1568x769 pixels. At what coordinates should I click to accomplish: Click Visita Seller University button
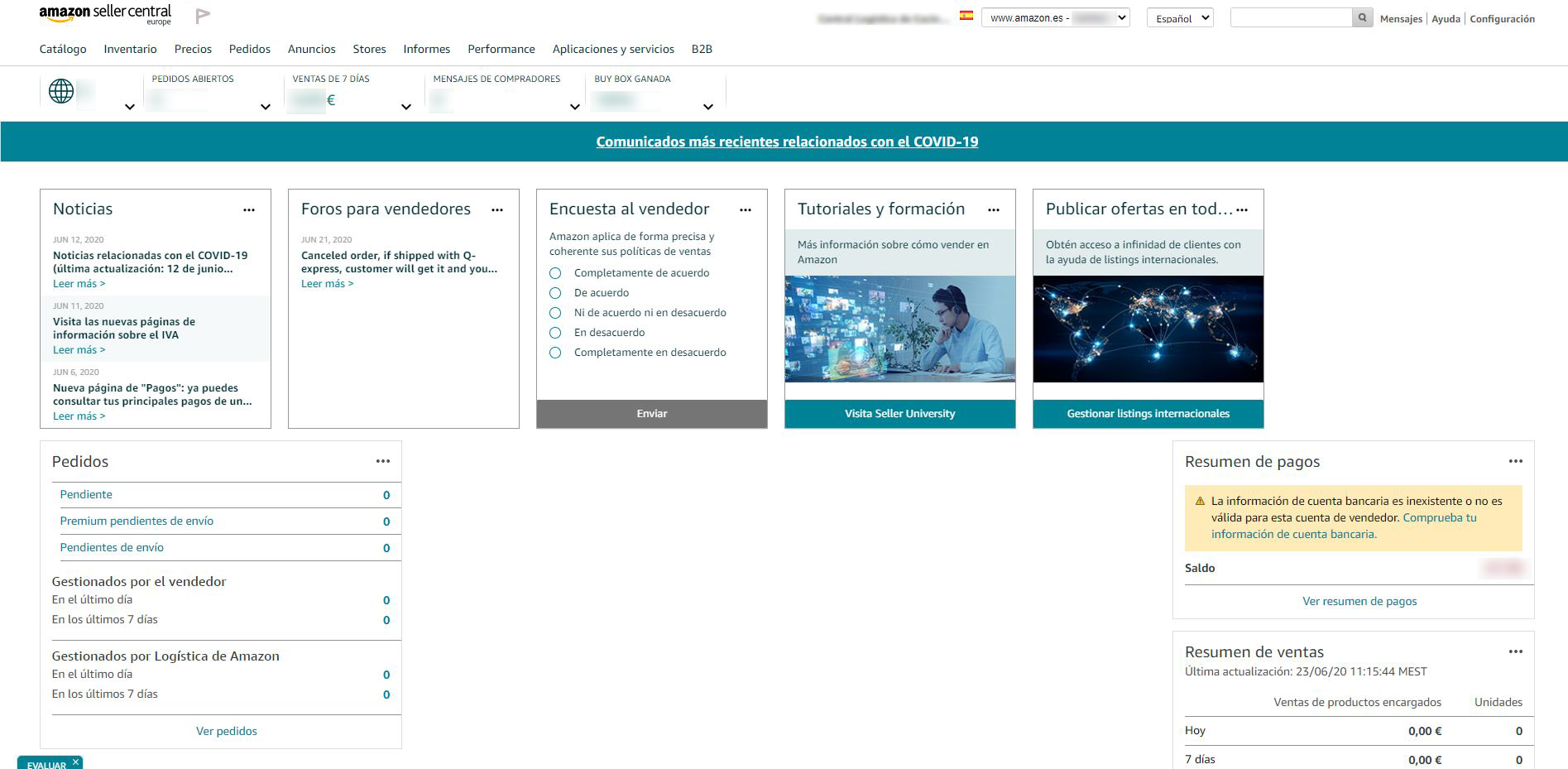[900, 414]
